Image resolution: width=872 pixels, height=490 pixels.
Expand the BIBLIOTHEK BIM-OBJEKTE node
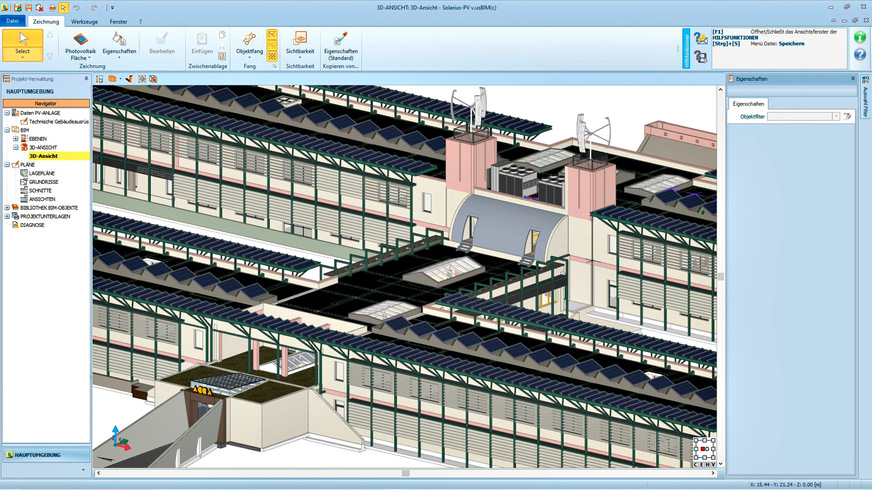tap(8, 208)
